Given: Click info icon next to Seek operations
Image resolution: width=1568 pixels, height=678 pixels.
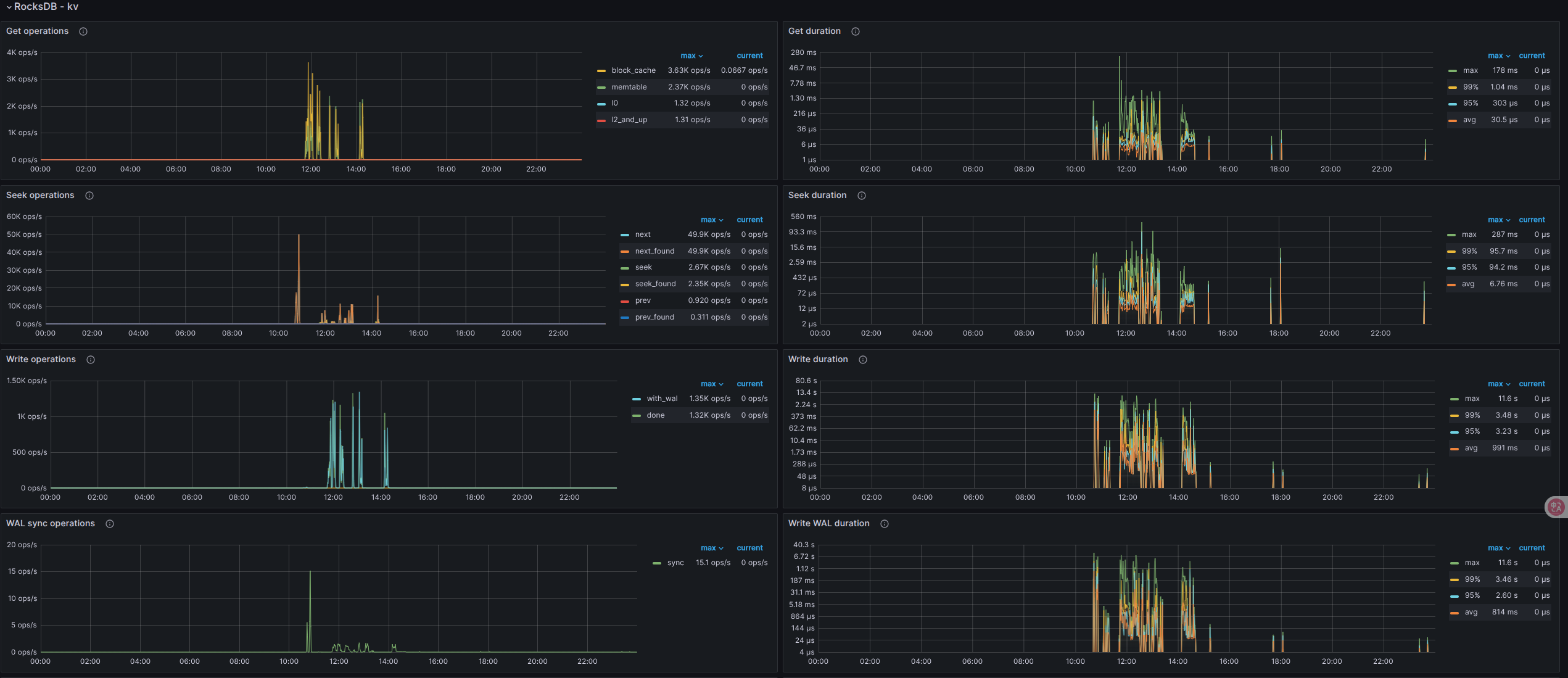Looking at the screenshot, I should (89, 196).
